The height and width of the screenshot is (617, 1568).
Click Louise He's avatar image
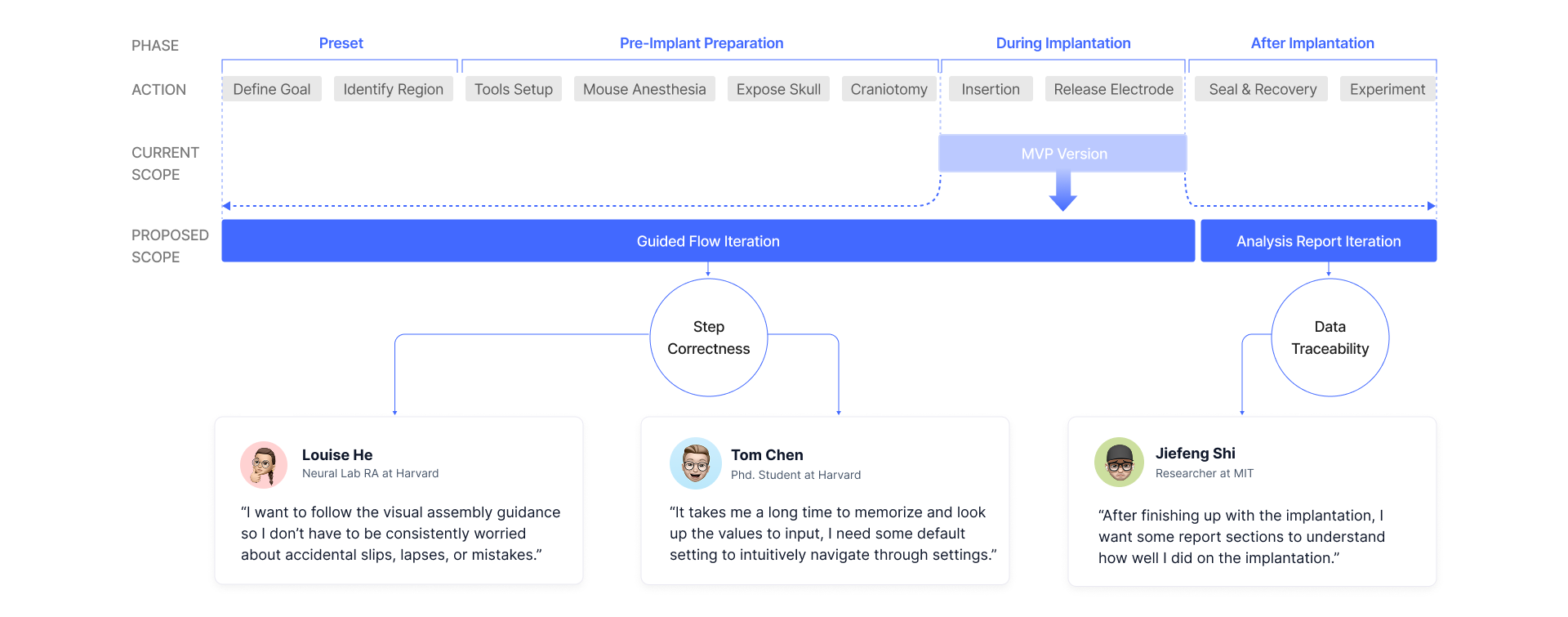coord(264,464)
